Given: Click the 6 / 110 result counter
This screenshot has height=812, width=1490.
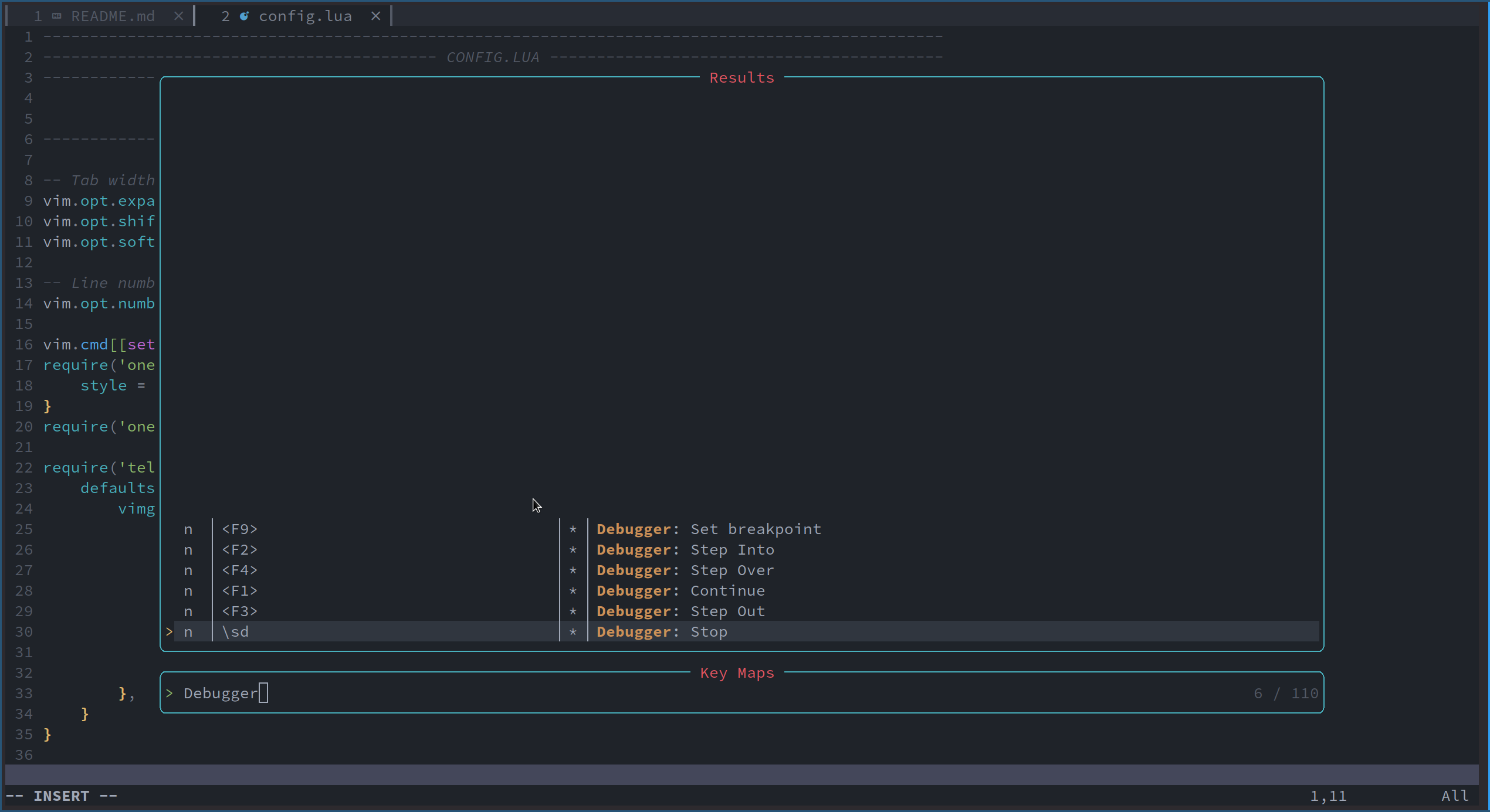Looking at the screenshot, I should pos(1286,693).
